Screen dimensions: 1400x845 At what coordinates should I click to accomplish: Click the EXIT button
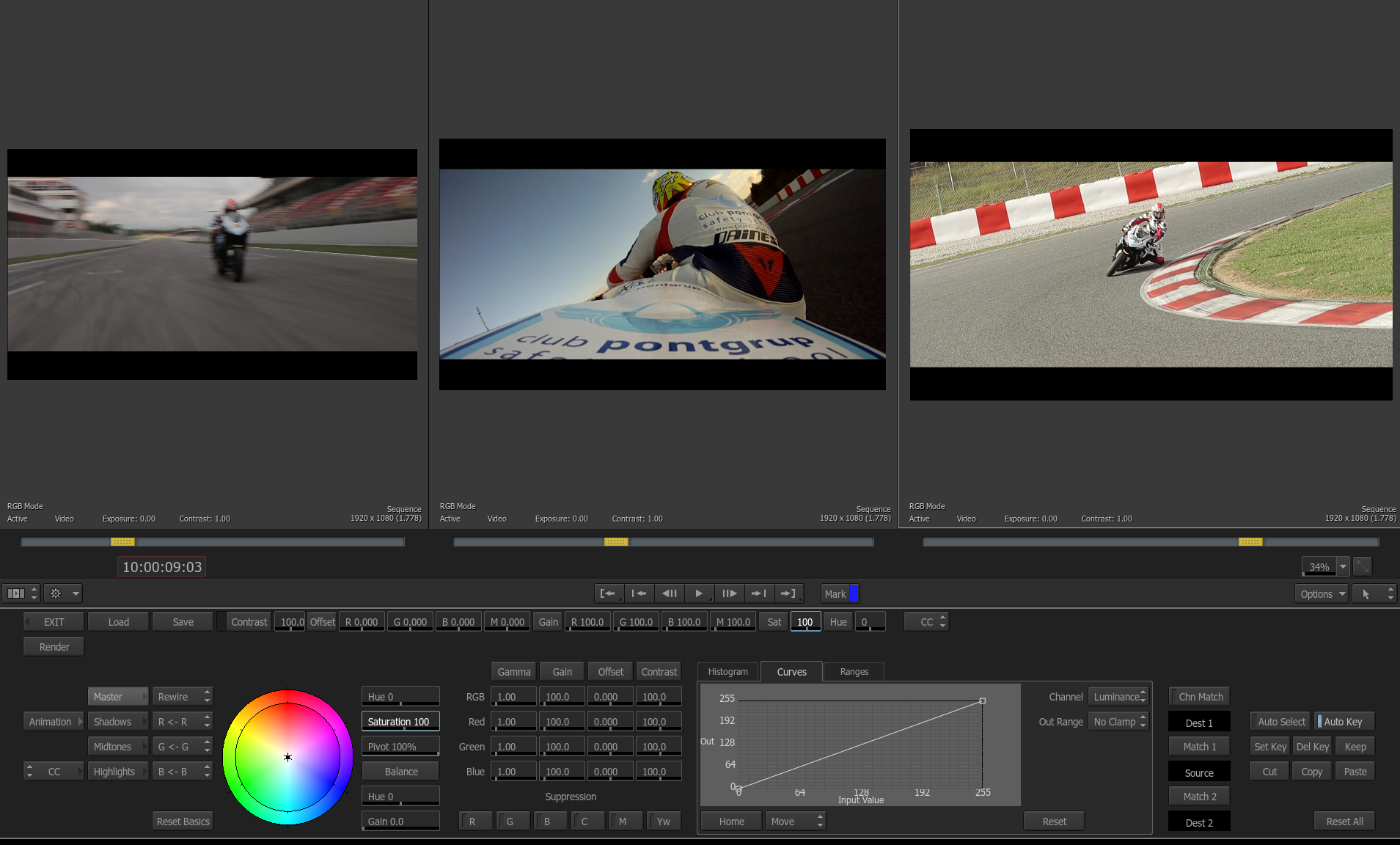point(54,622)
